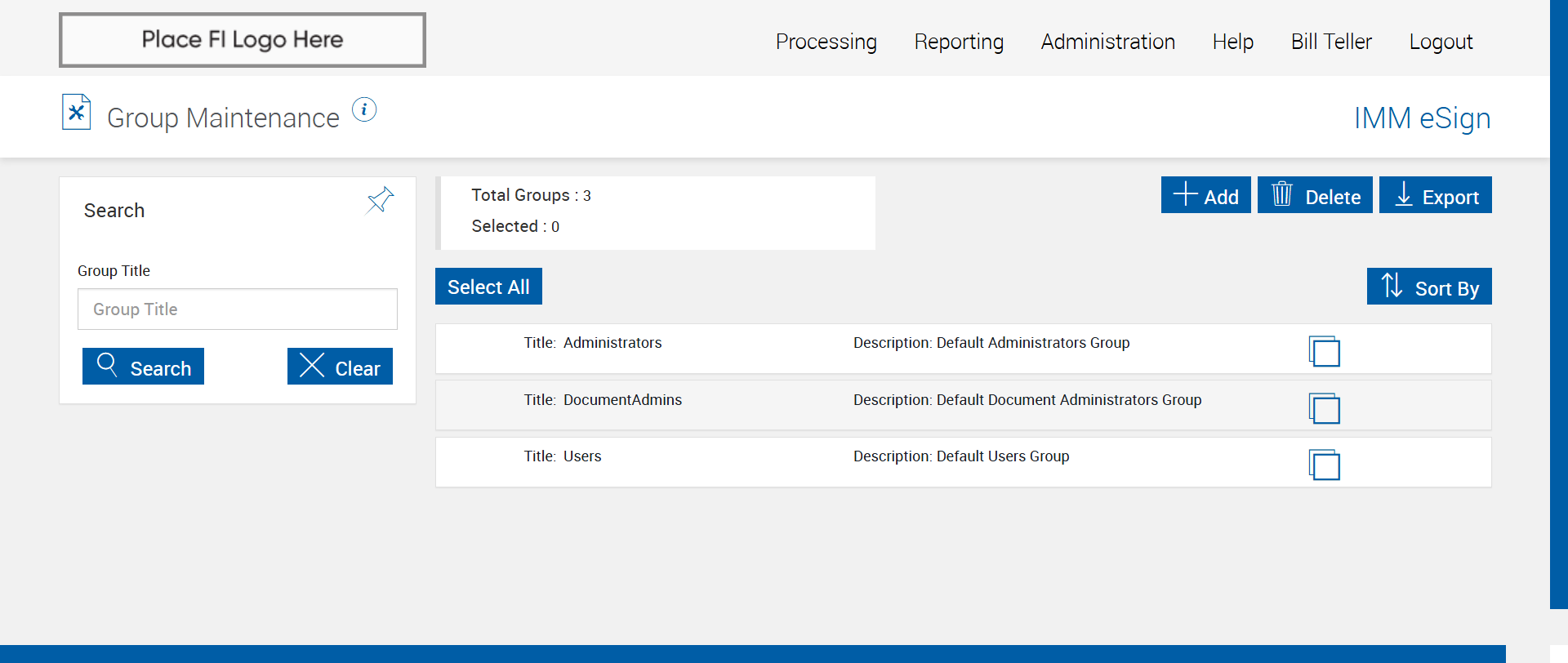Open the Help menu
Viewport: 1568px width, 663px height.
tap(1232, 42)
